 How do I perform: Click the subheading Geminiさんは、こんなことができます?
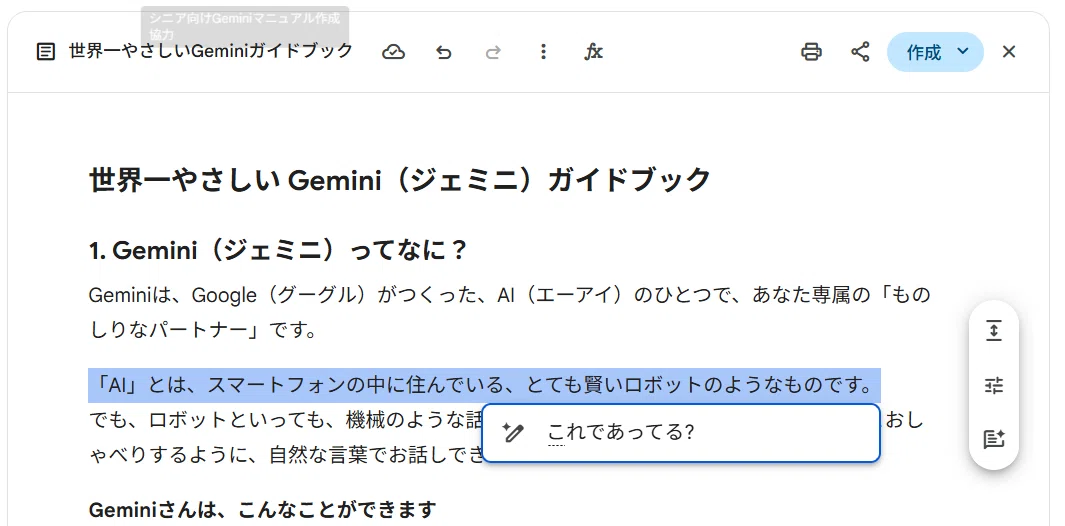click(x=262, y=509)
